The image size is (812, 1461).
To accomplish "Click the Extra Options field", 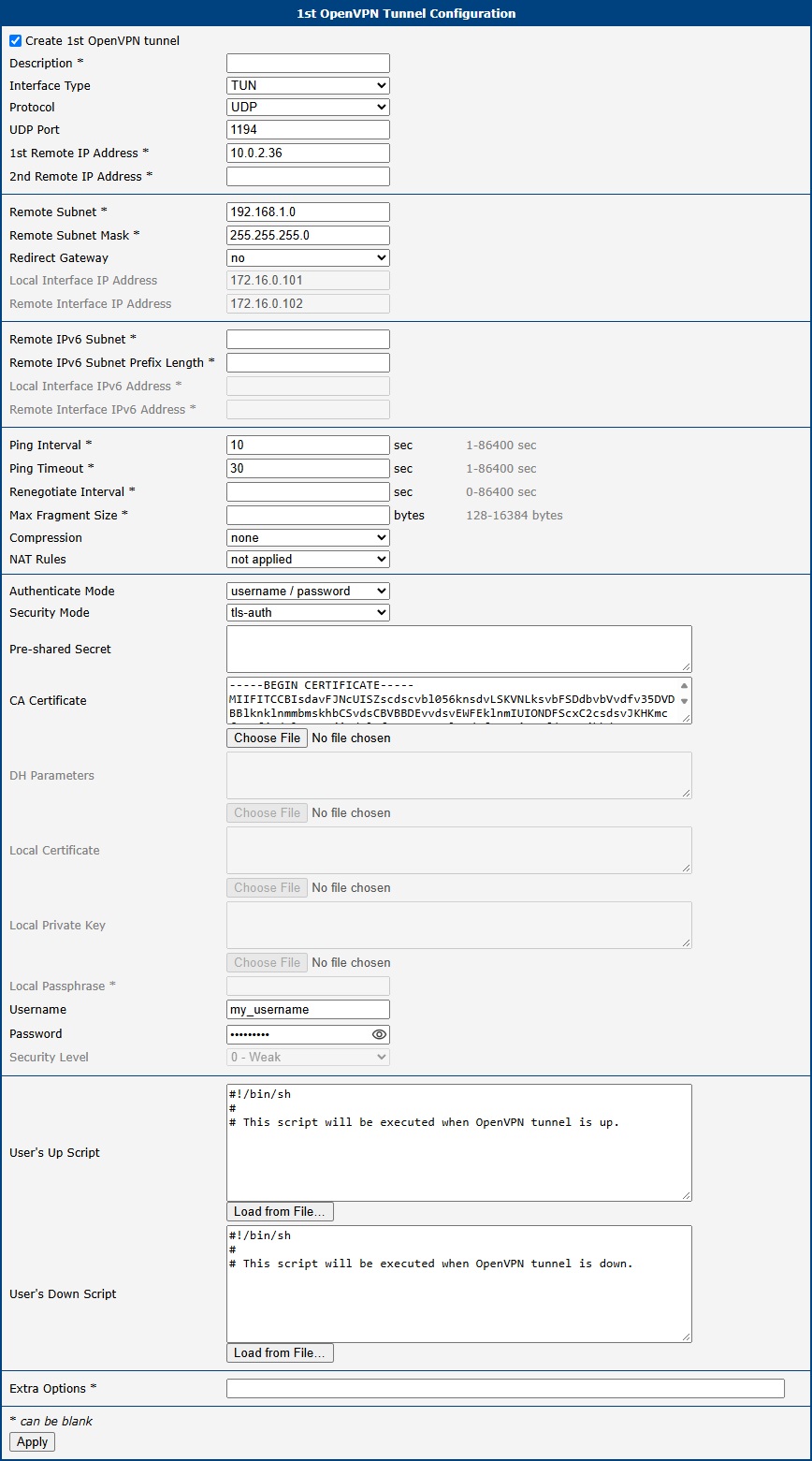I will pos(505,1388).
